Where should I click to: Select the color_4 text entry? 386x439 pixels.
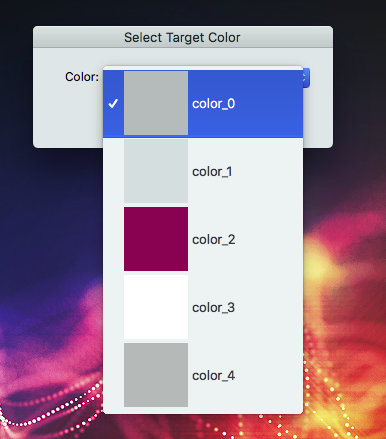pyautogui.click(x=214, y=376)
